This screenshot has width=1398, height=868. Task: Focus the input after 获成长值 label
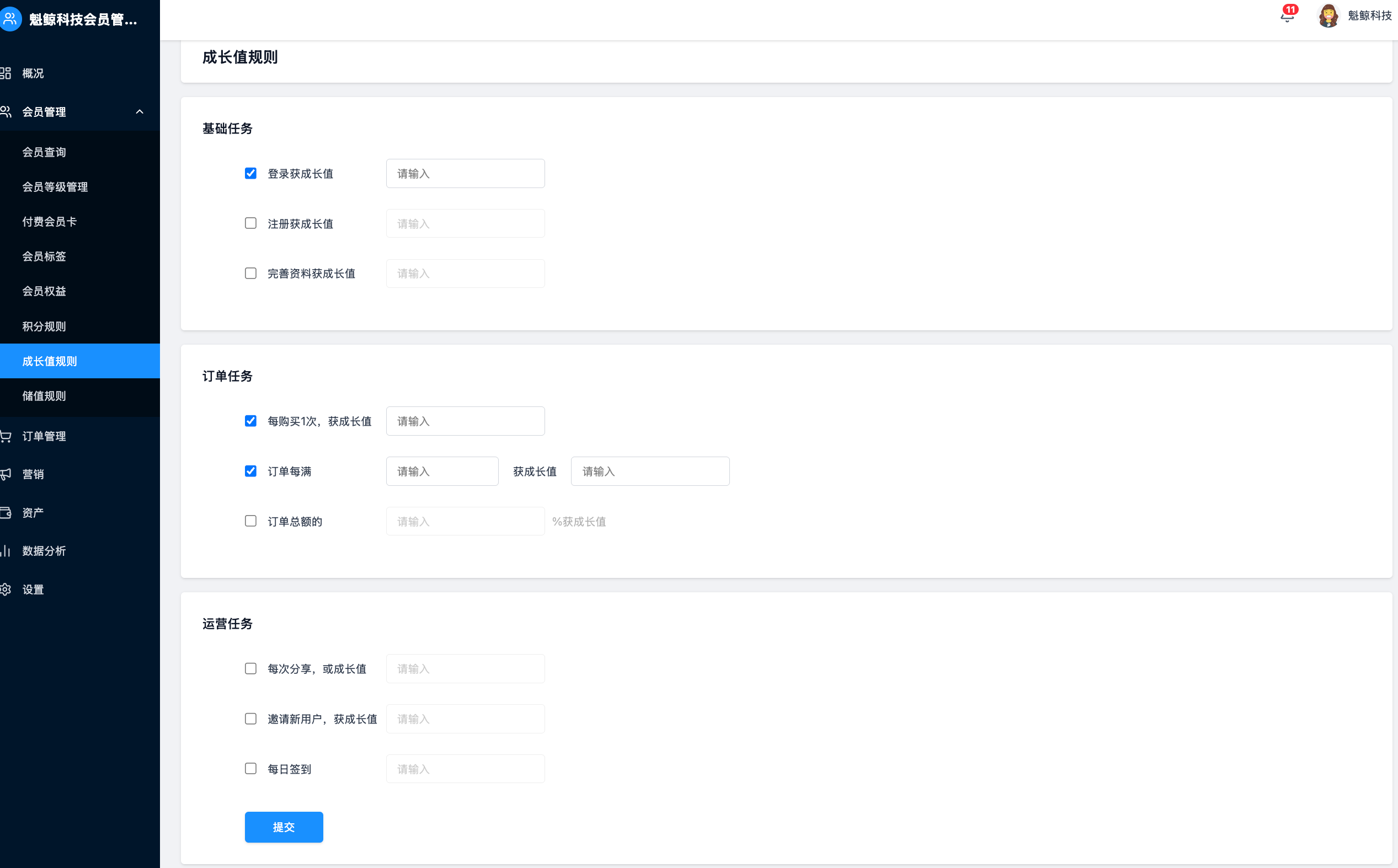pyautogui.click(x=650, y=471)
